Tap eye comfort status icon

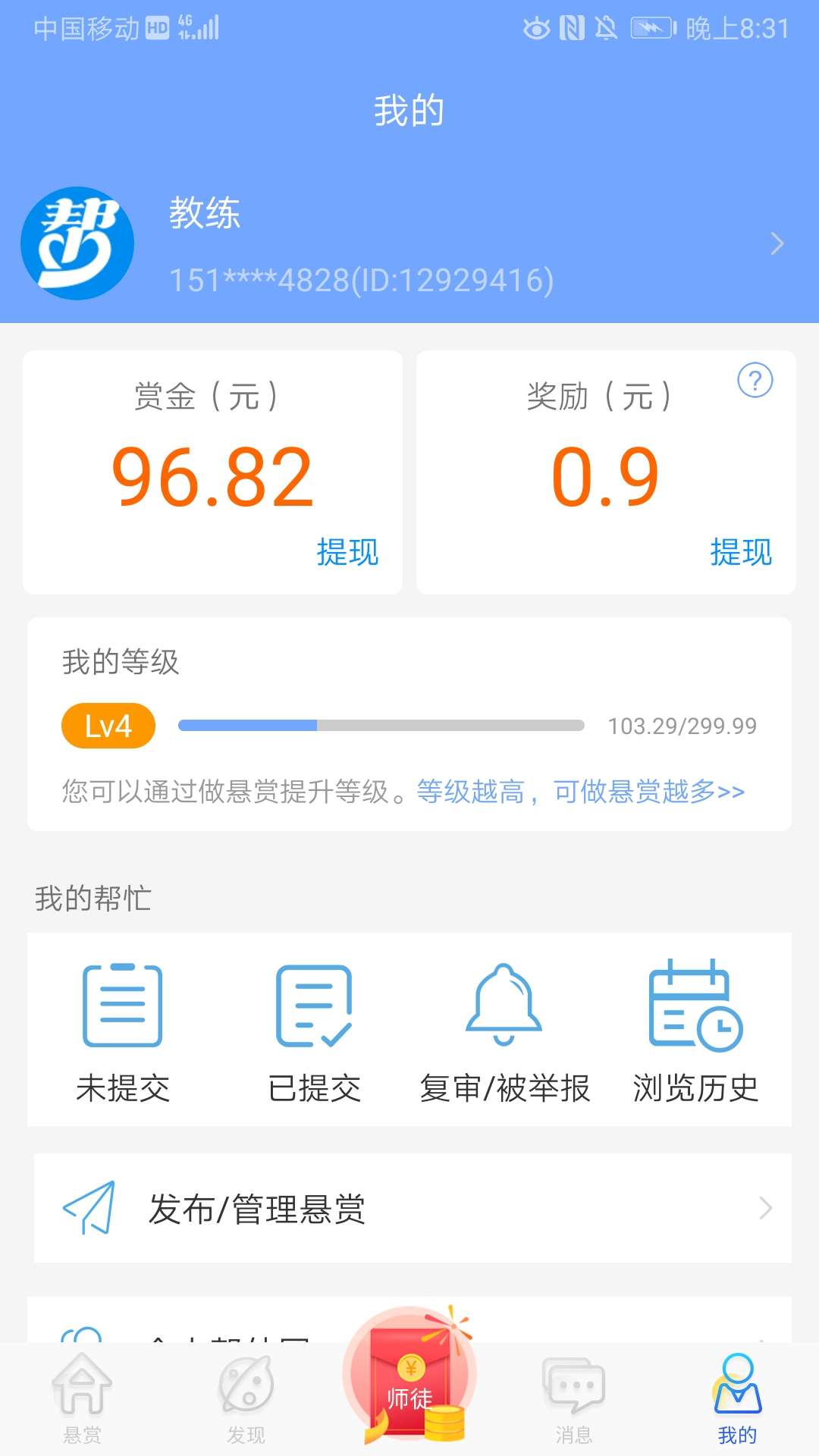coord(537,29)
